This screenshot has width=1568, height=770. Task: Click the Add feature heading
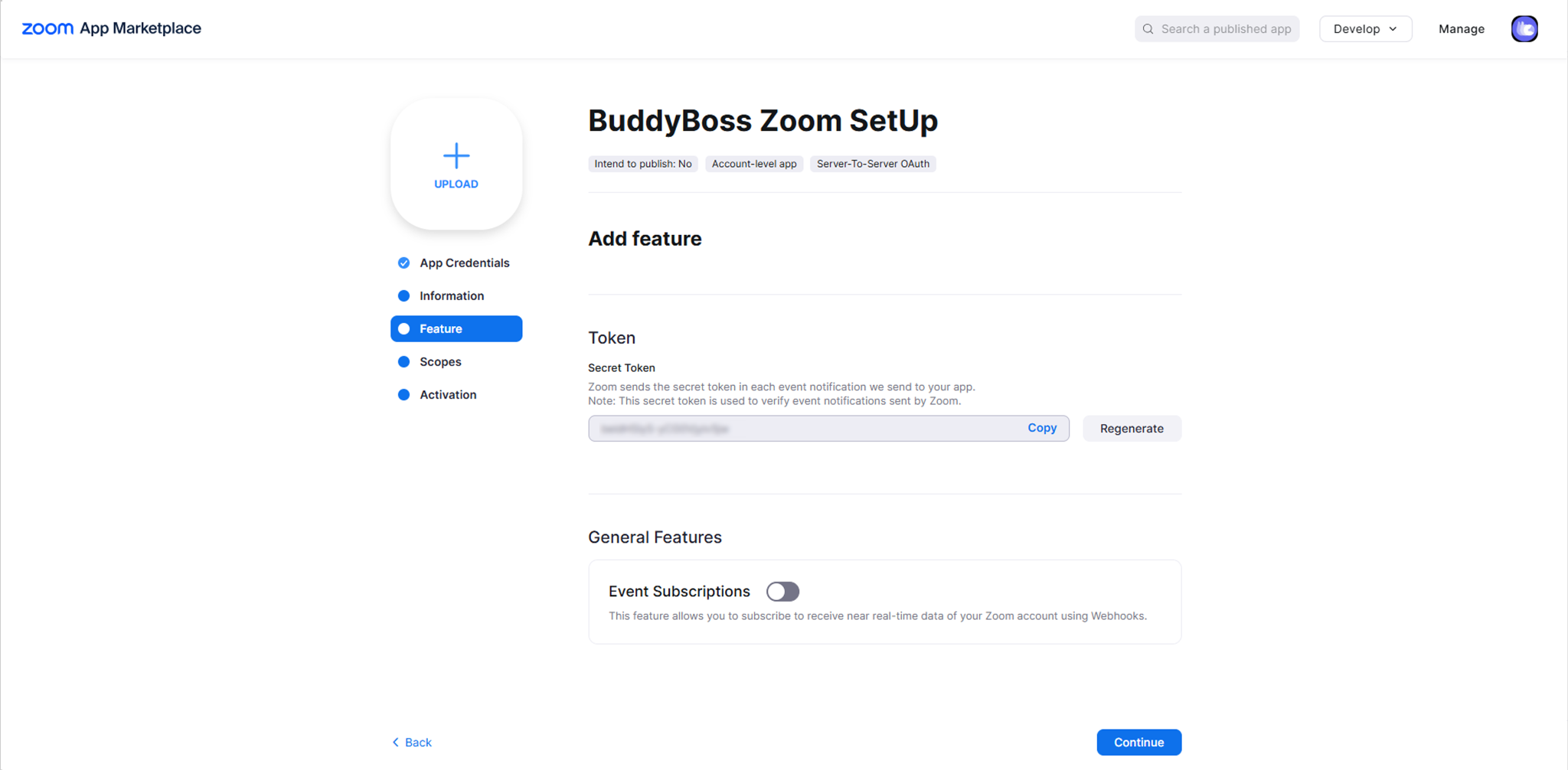click(x=645, y=239)
